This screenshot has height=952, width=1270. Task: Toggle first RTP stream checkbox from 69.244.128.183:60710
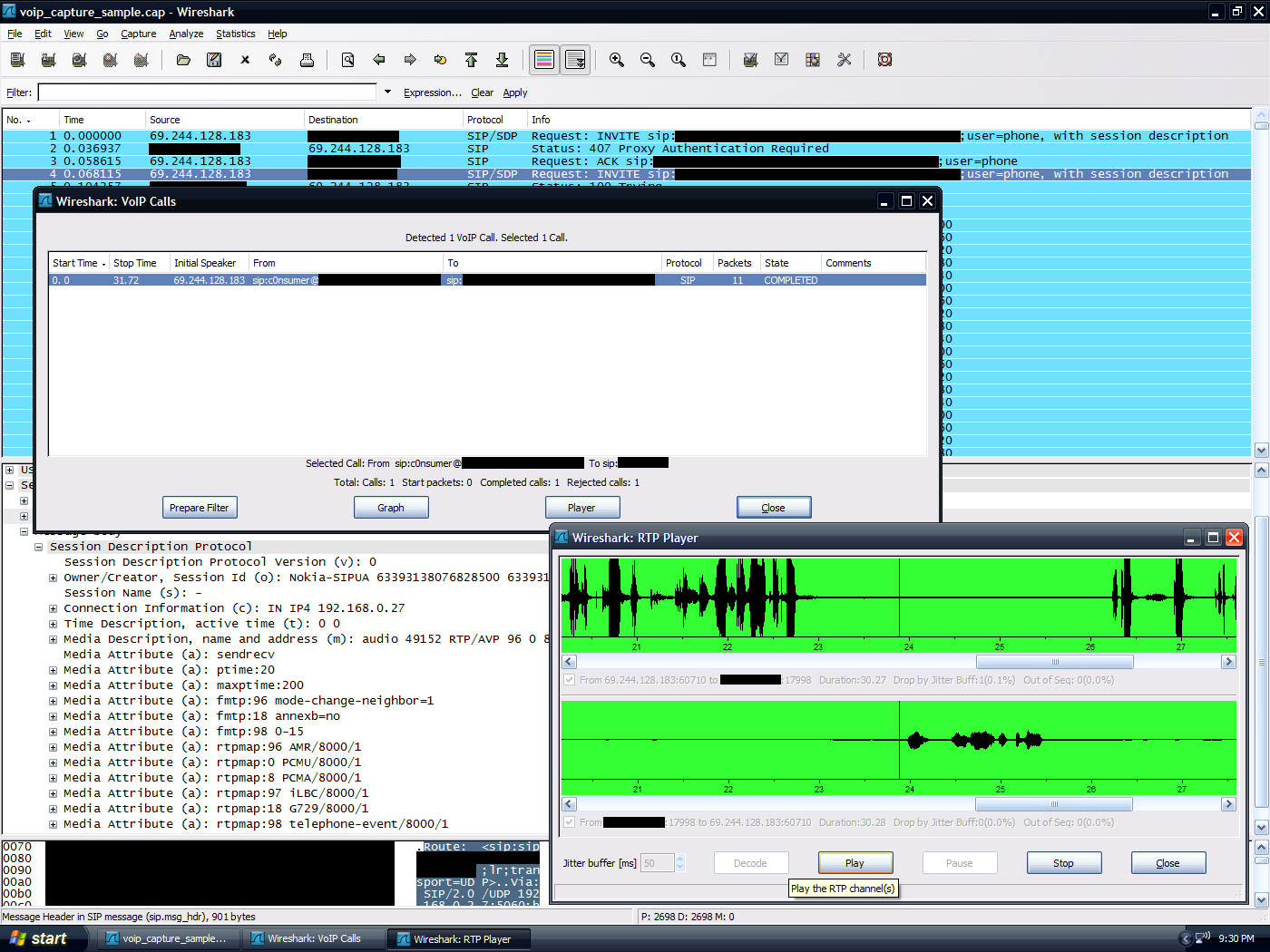[570, 680]
